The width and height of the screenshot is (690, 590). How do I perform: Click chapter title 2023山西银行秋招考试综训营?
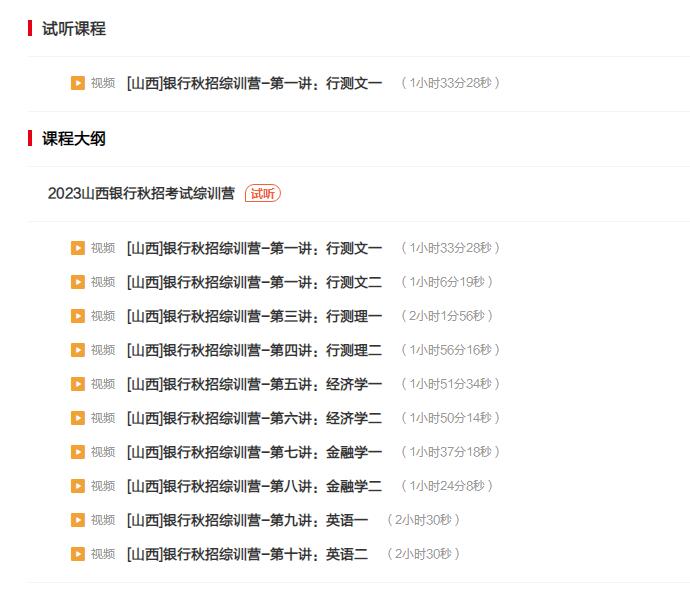141,193
